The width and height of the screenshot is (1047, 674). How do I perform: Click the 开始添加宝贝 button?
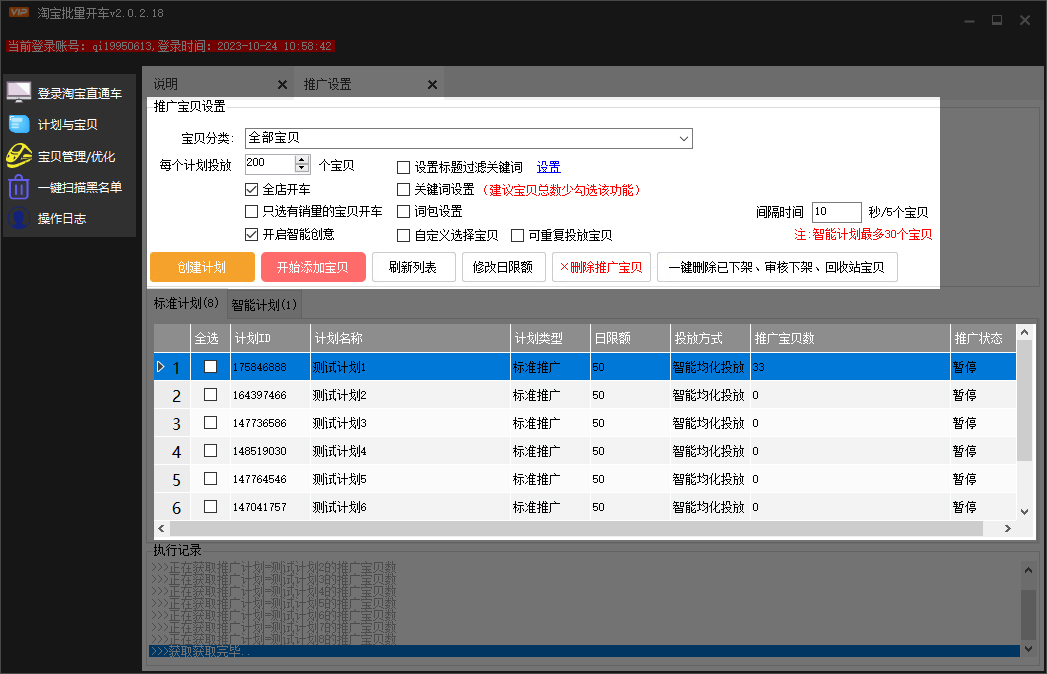(313, 267)
